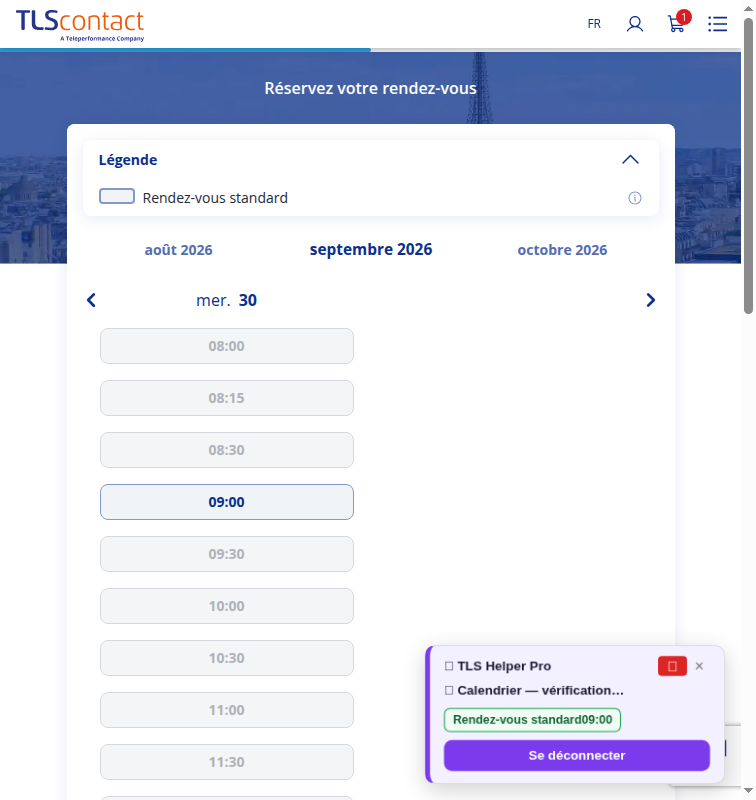The height and width of the screenshot is (800, 756).
Task: Switch to octobre 2026 month
Action: click(562, 250)
